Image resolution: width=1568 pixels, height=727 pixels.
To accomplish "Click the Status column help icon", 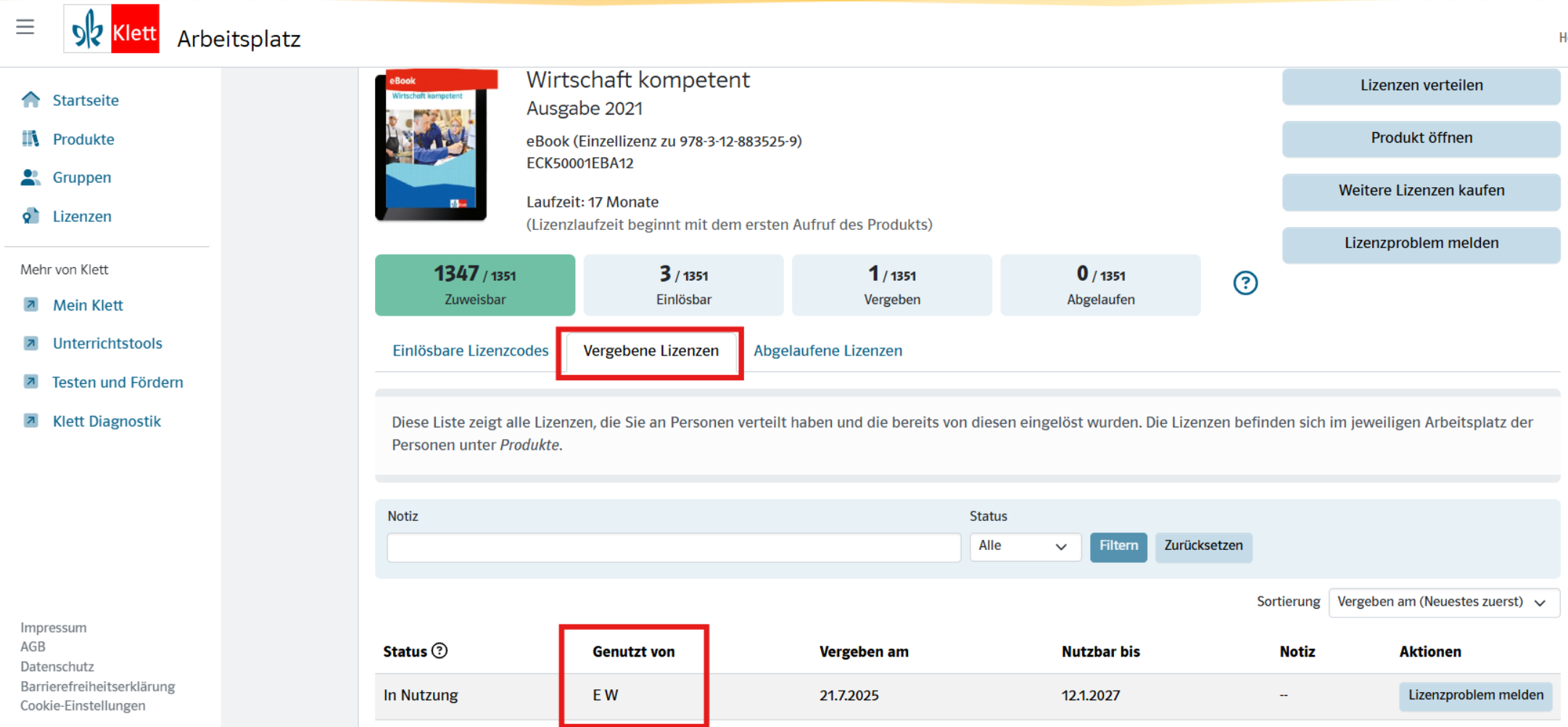I will 440,651.
